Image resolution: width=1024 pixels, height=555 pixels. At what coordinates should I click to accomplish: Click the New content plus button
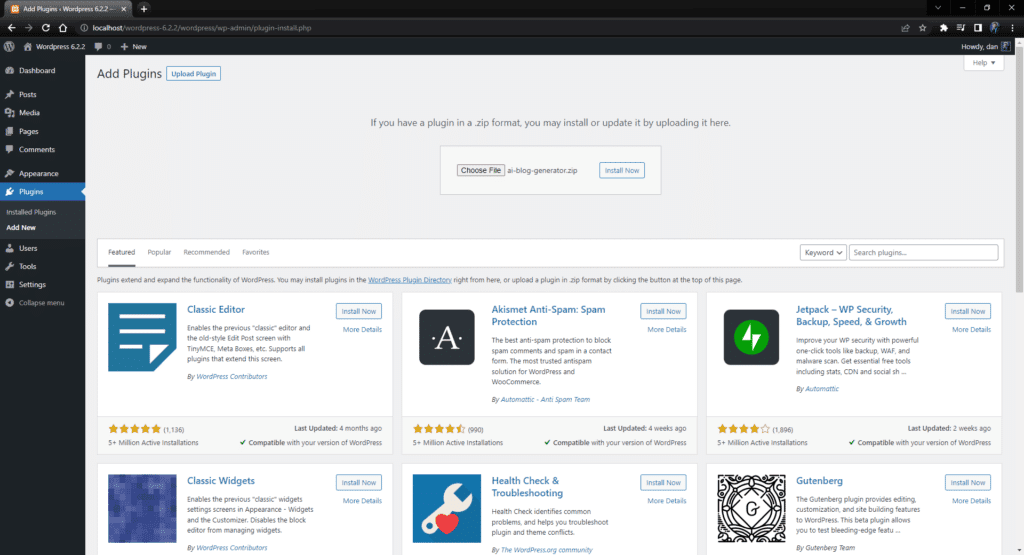pos(133,46)
